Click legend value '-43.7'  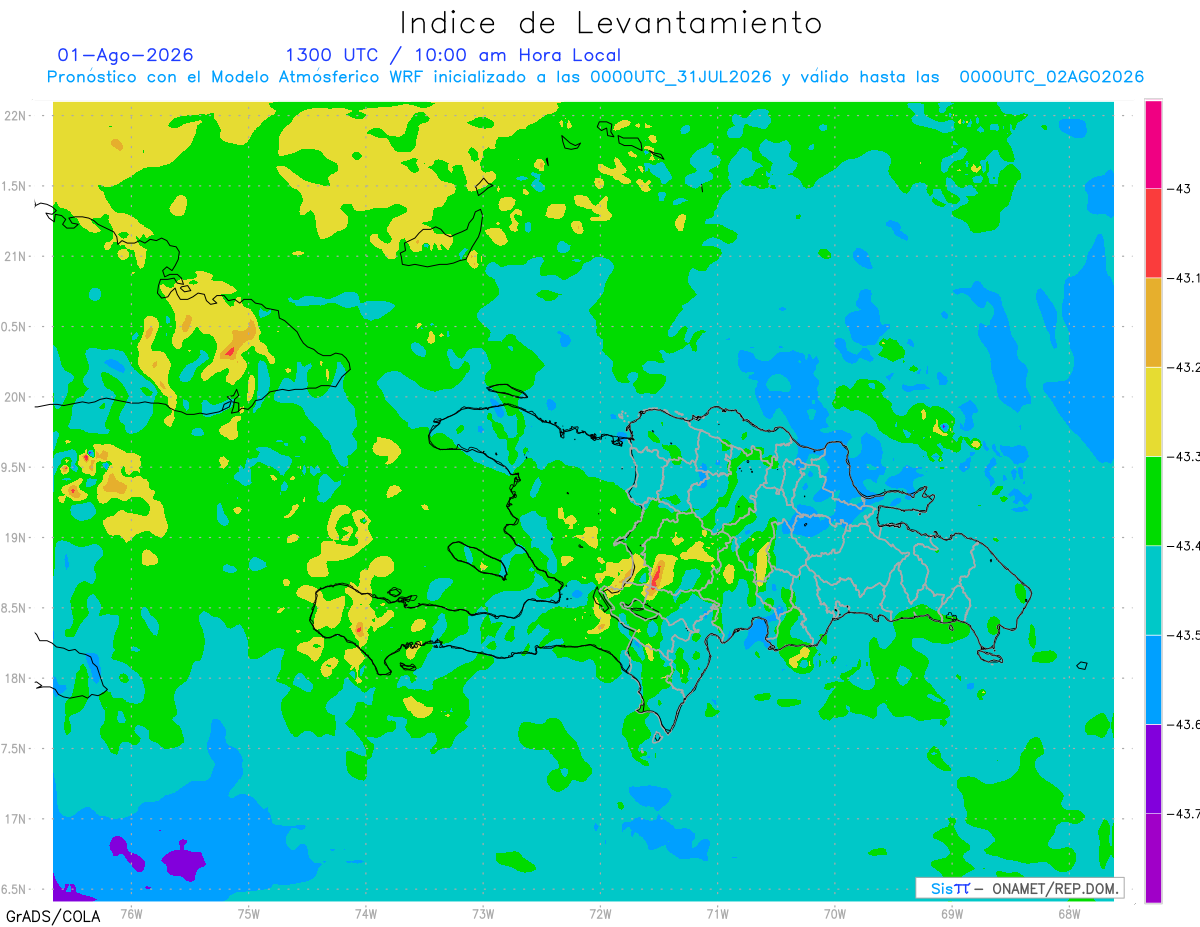[x=1185, y=813]
